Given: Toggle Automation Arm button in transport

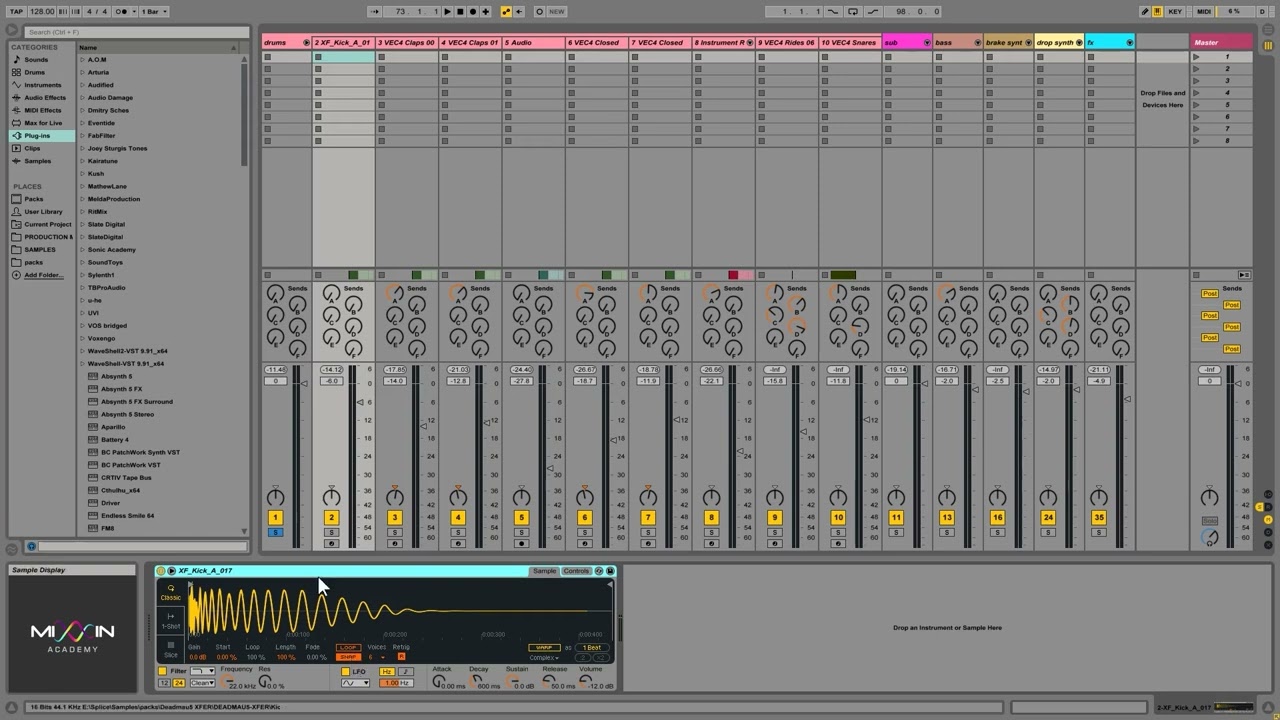Looking at the screenshot, I should click(507, 11).
